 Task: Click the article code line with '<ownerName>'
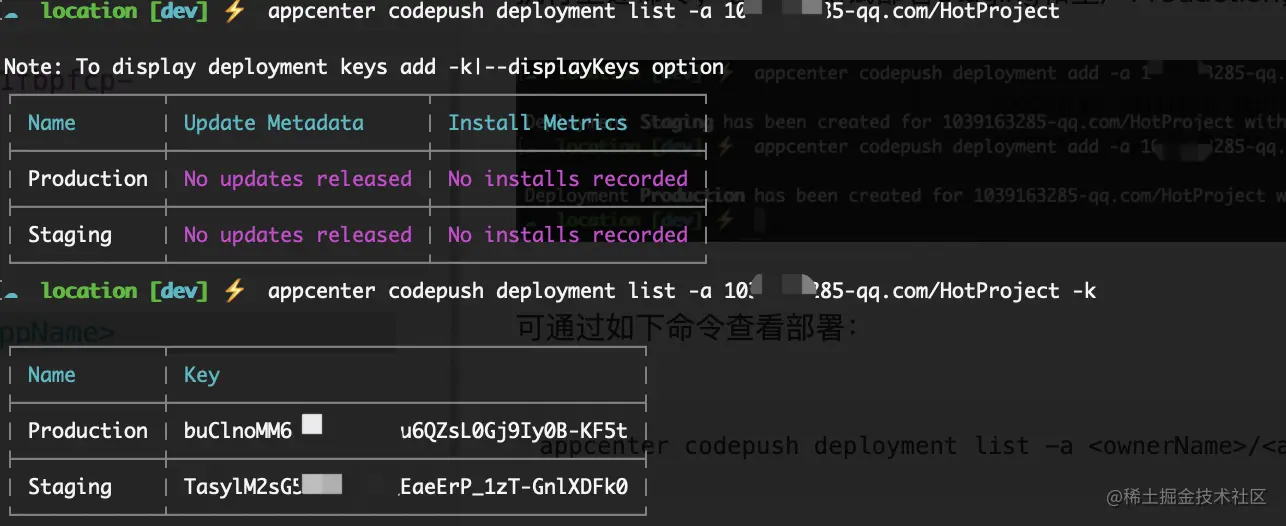[x=912, y=446]
